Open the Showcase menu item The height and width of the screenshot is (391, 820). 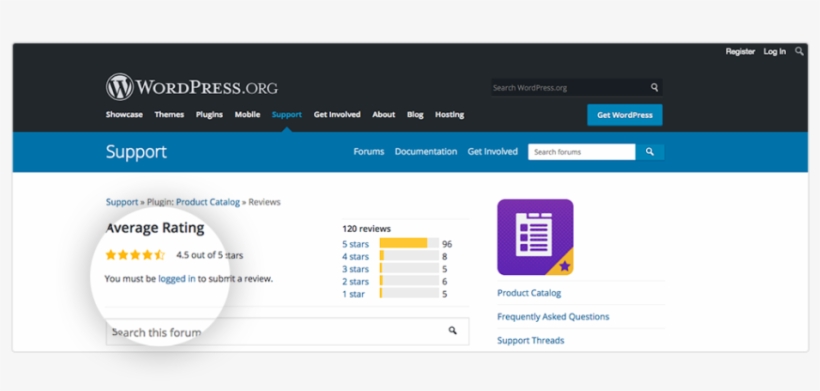click(x=124, y=114)
